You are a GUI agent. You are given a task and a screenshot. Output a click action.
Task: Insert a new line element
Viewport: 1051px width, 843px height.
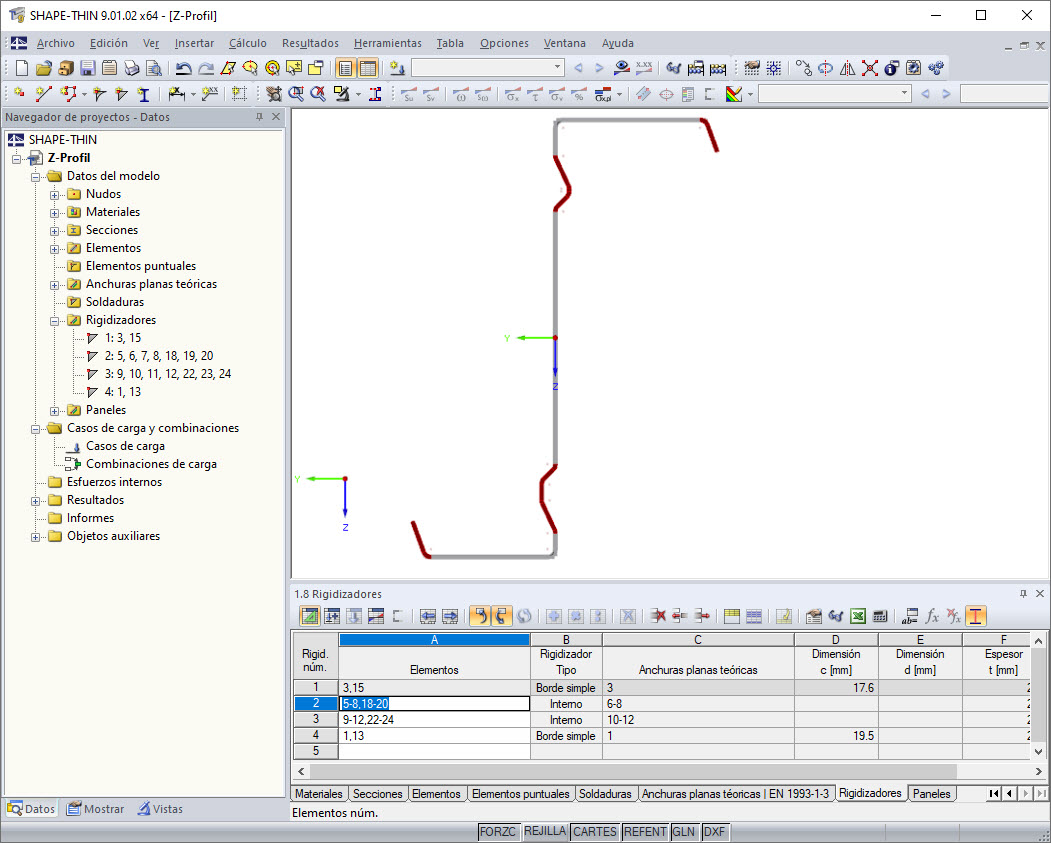tap(44, 94)
